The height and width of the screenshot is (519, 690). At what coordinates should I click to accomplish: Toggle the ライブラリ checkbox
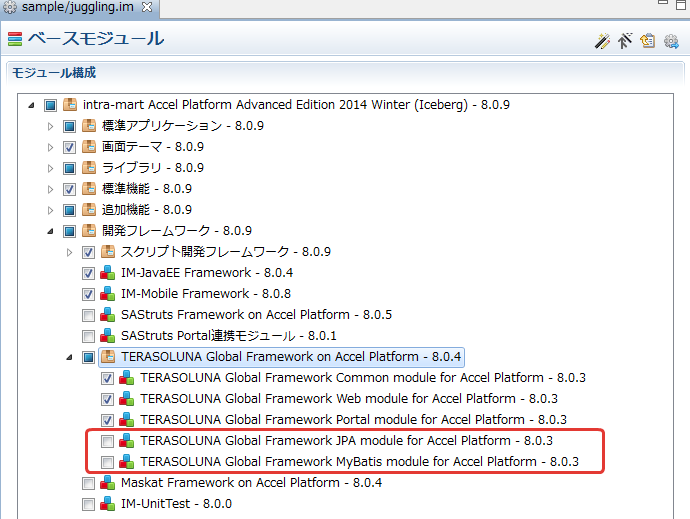click(69, 168)
